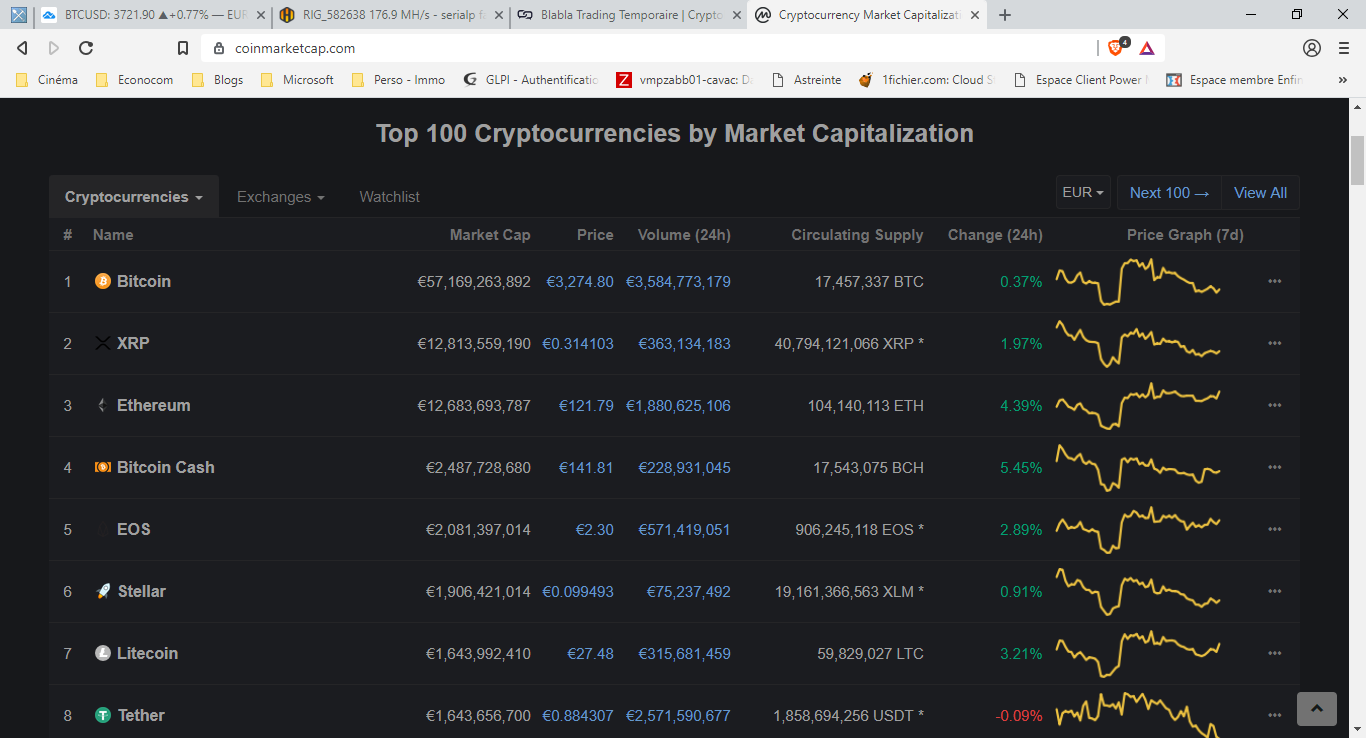The width and height of the screenshot is (1366, 738).
Task: Open the Bitcoin Cash name link
Action: [x=165, y=468]
